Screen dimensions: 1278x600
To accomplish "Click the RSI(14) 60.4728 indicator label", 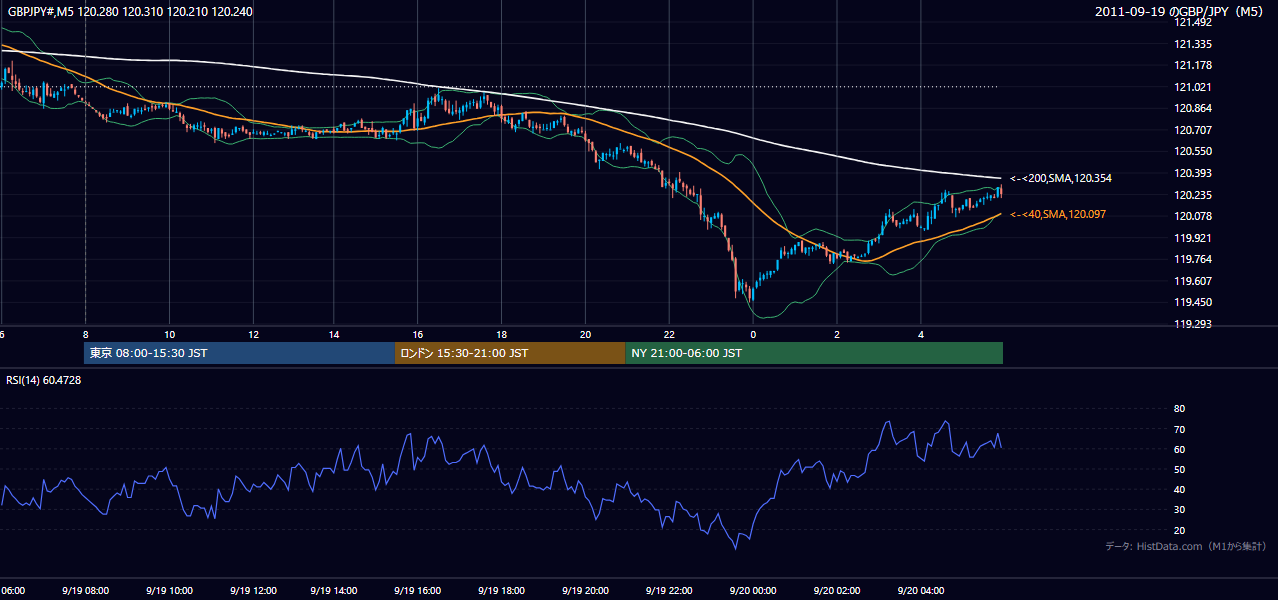I will coord(44,380).
